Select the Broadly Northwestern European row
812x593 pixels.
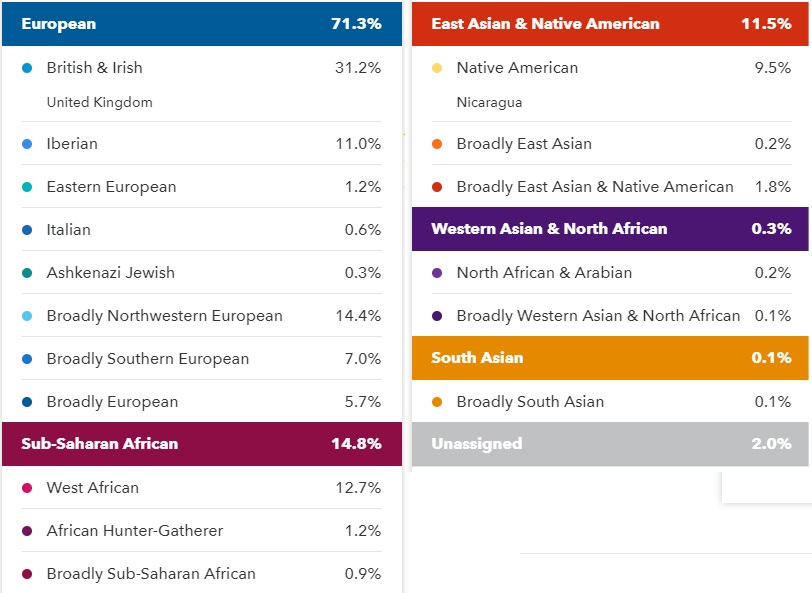(x=202, y=315)
